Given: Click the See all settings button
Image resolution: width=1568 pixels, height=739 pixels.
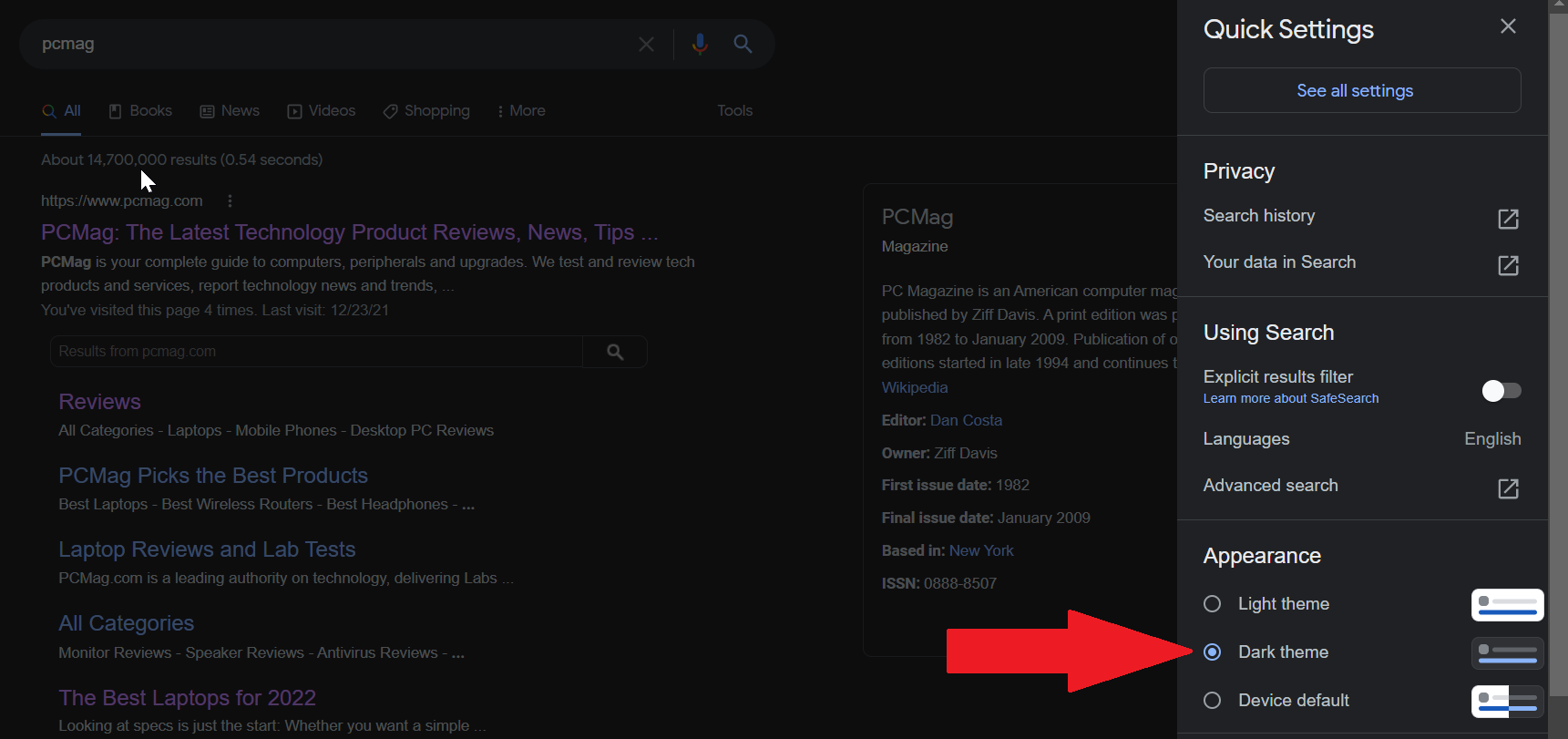Looking at the screenshot, I should tap(1361, 90).
